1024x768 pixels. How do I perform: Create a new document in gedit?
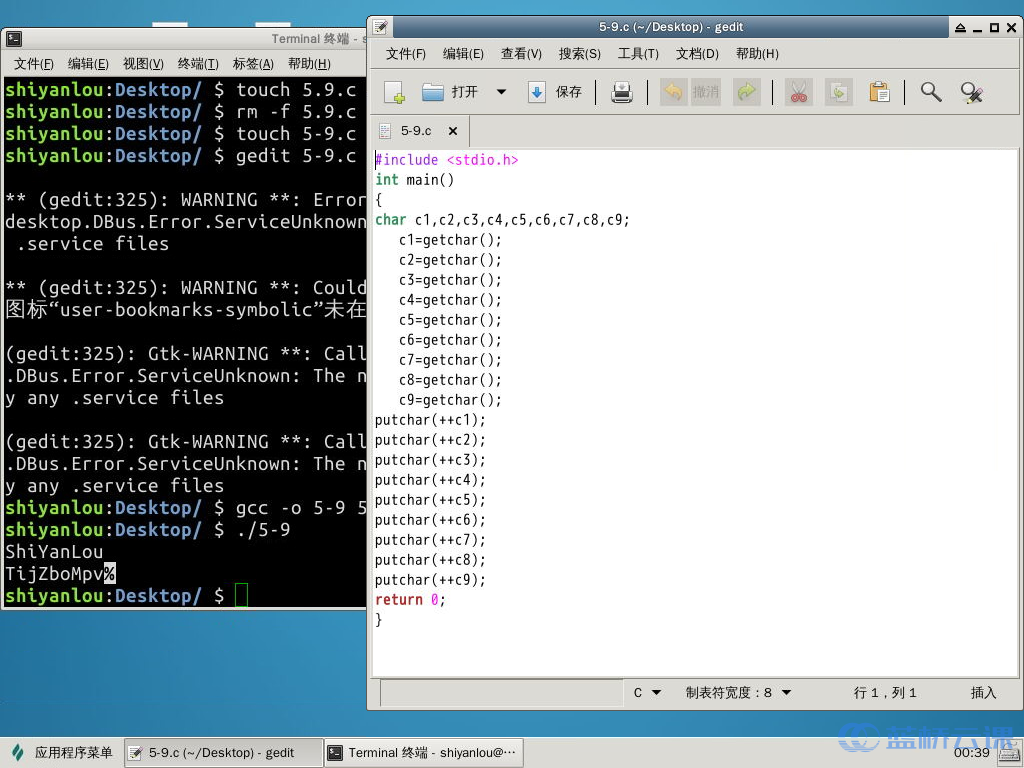394,92
